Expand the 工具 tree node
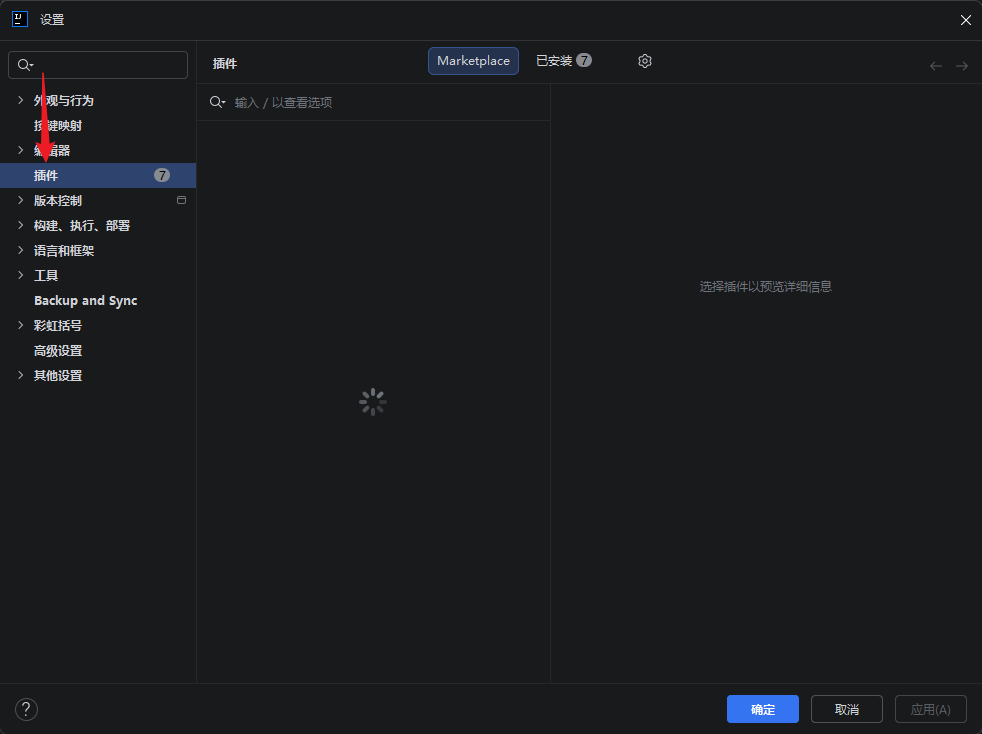The height and width of the screenshot is (734, 982). [x=21, y=276]
